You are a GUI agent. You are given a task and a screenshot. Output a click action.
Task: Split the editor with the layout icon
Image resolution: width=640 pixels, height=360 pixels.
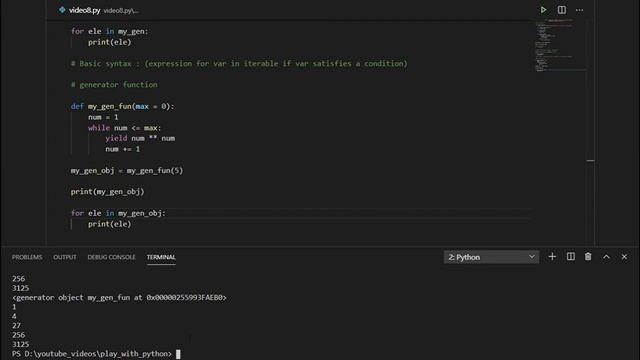(562, 10)
